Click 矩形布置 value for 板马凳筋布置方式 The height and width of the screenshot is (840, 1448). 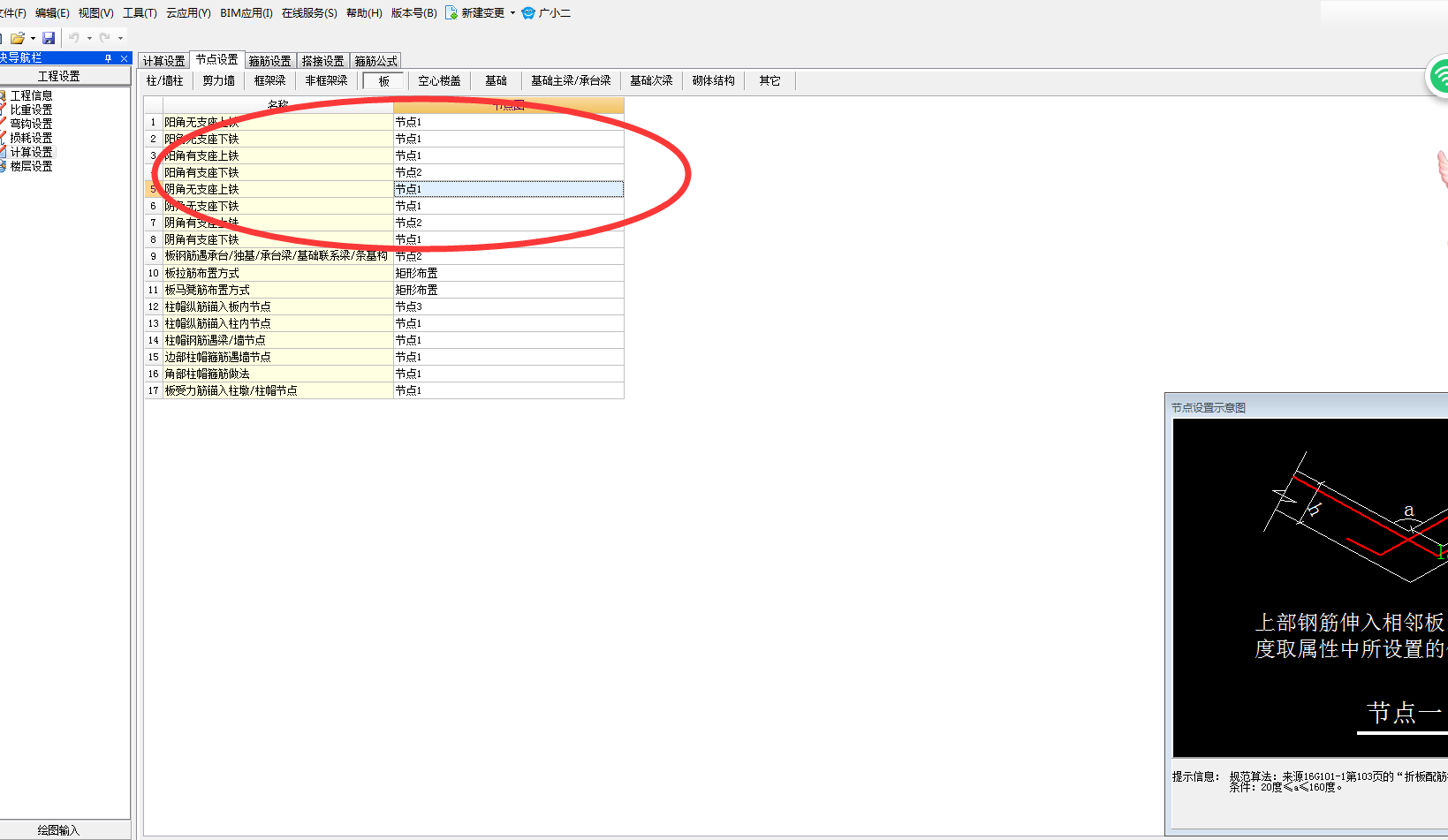coord(508,290)
